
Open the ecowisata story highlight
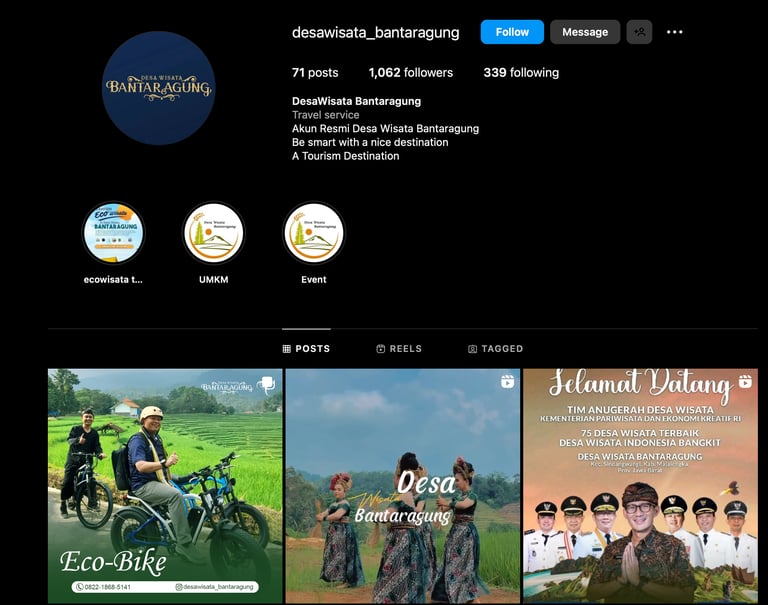tap(113, 233)
